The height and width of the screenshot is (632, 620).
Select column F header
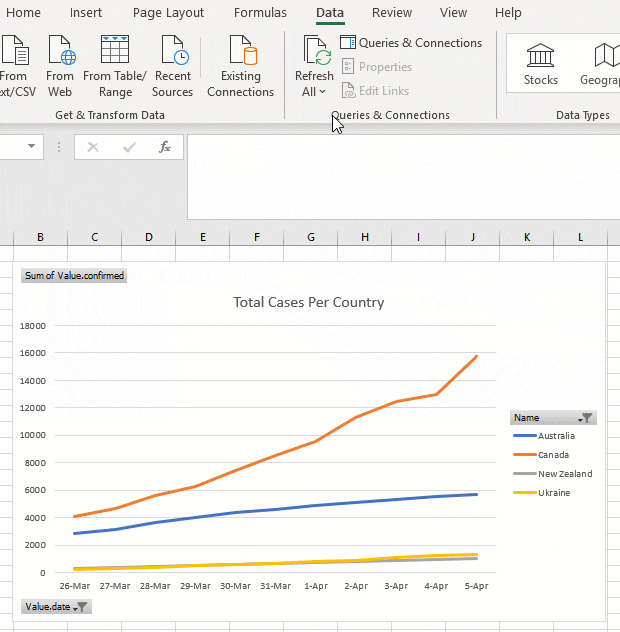coord(257,237)
